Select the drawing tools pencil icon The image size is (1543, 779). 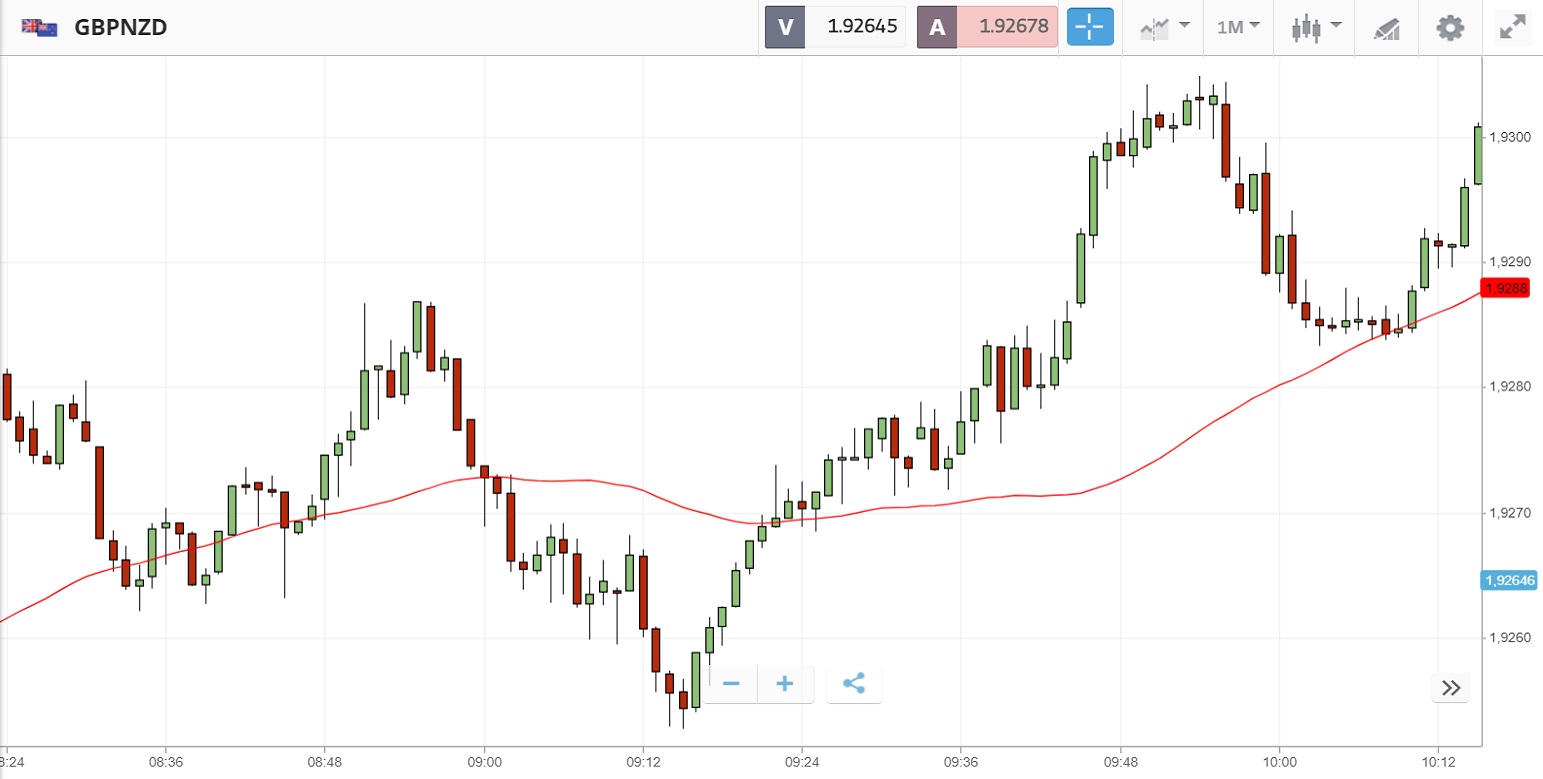[1386, 28]
